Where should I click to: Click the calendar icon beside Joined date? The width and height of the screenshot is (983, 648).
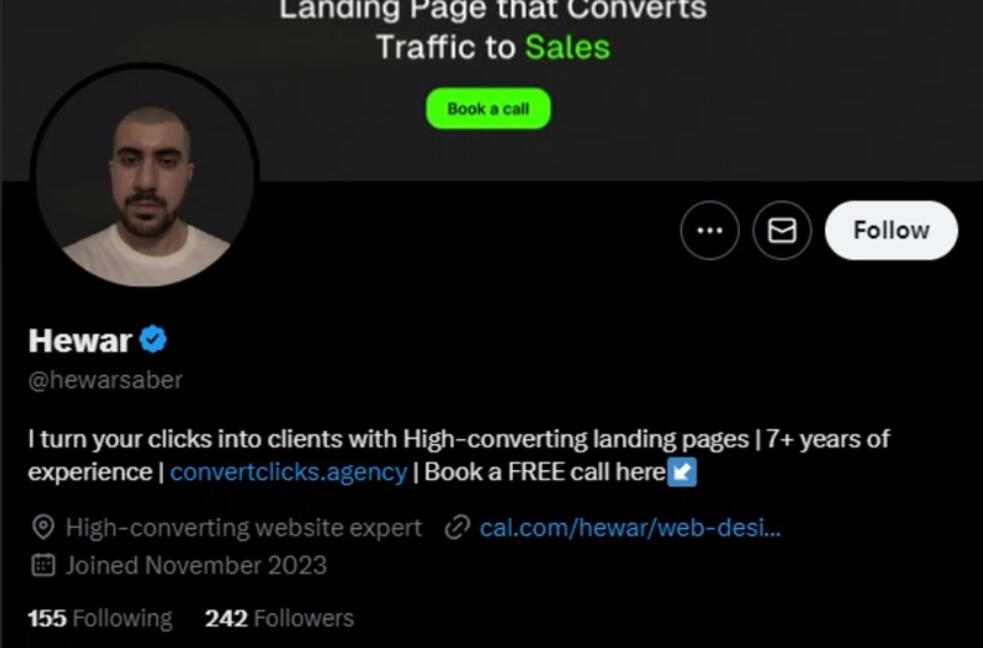click(43, 565)
